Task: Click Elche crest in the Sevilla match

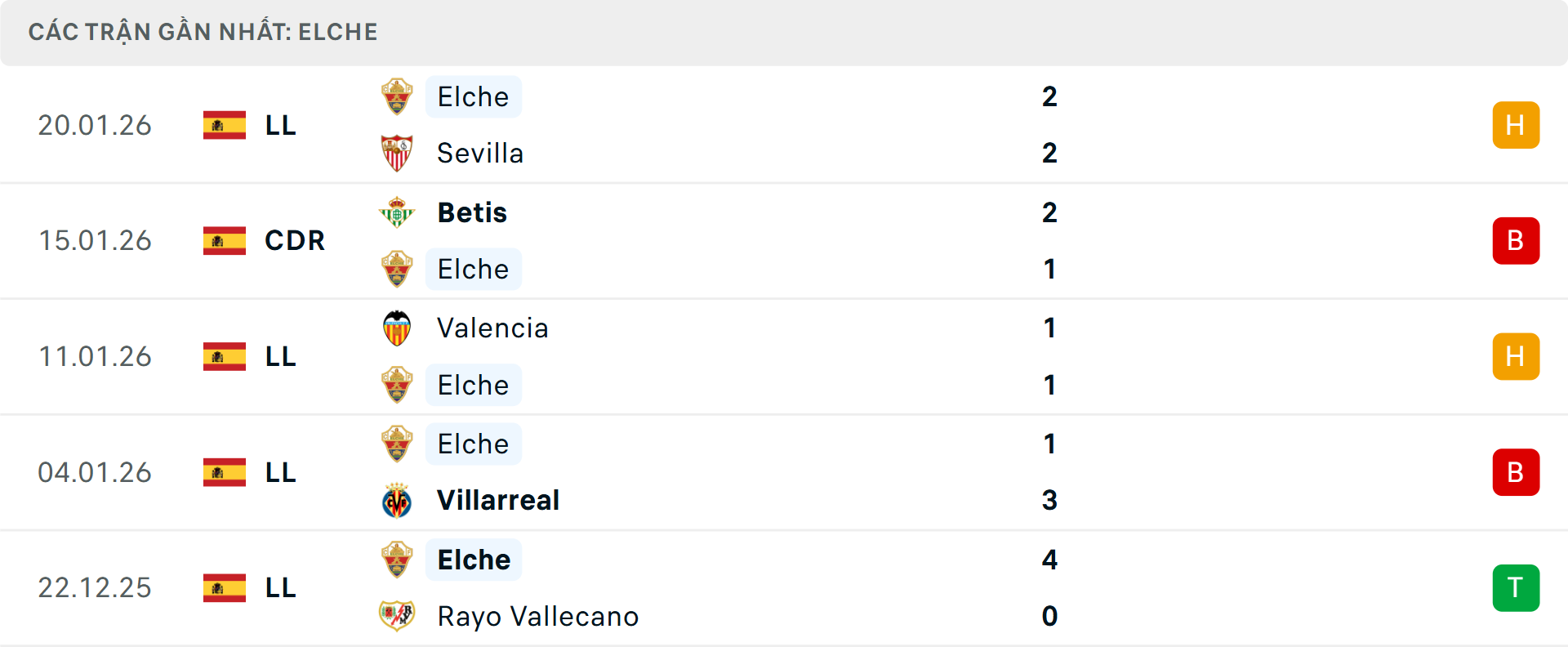Action: pyautogui.click(x=397, y=96)
